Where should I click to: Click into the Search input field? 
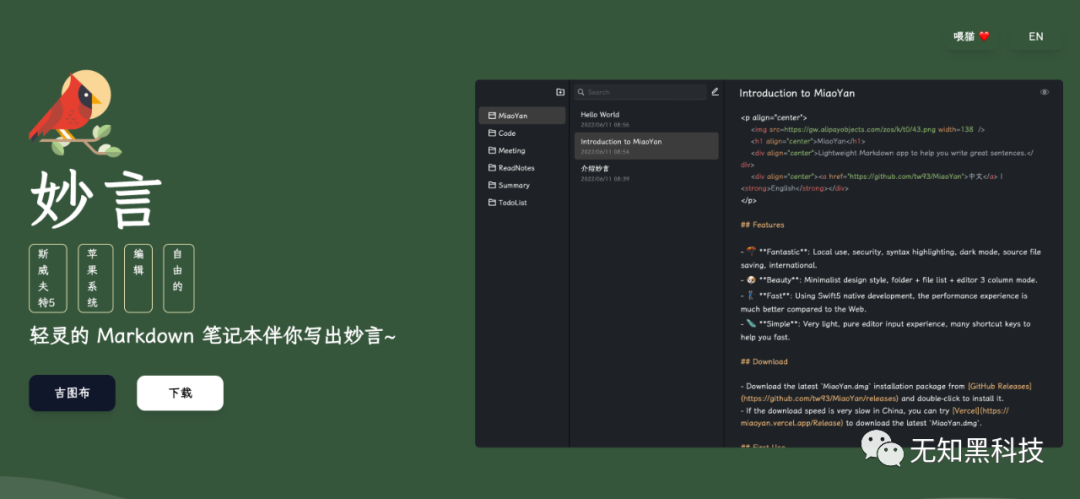click(641, 92)
